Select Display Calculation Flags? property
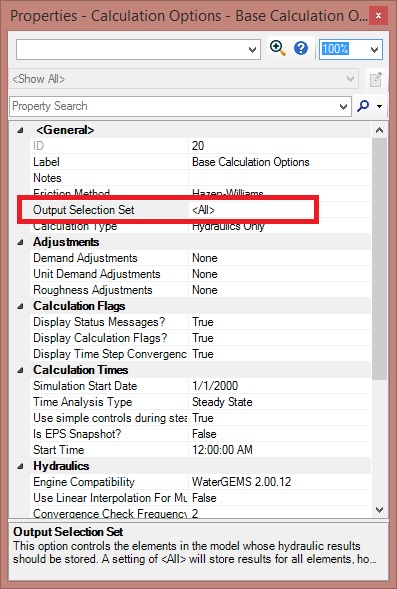 [100, 338]
